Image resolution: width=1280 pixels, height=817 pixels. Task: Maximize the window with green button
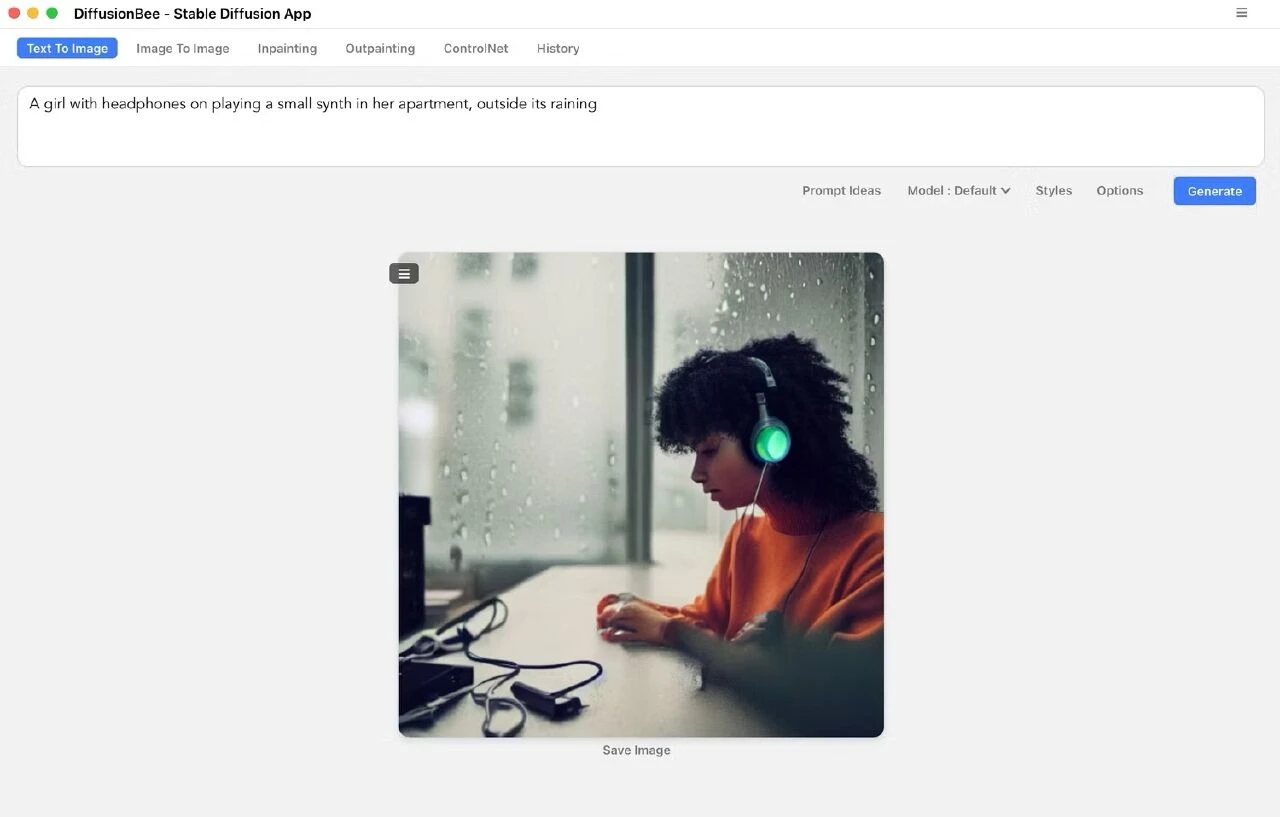click(x=52, y=13)
